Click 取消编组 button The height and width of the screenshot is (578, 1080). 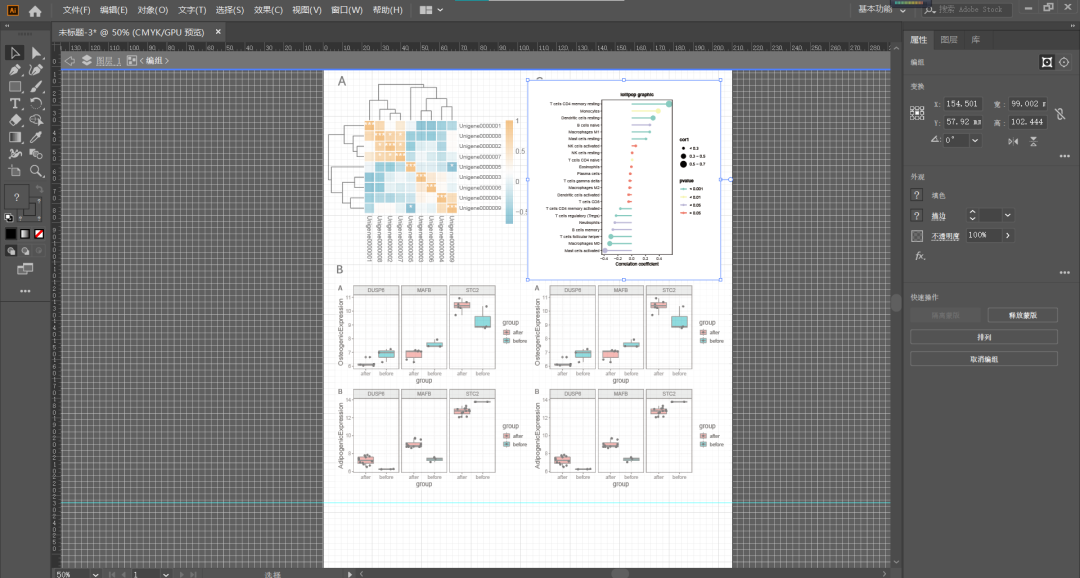pos(984,359)
